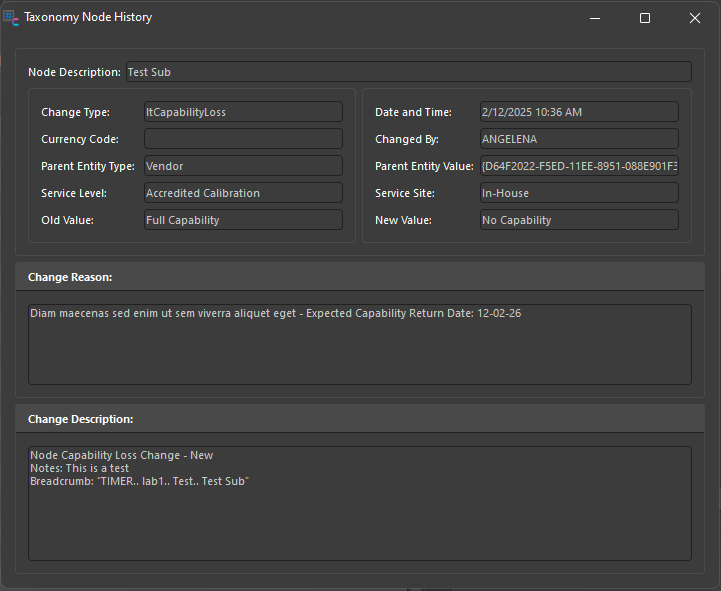
Task: Click the Parent Entity Type field
Action: coord(243,166)
